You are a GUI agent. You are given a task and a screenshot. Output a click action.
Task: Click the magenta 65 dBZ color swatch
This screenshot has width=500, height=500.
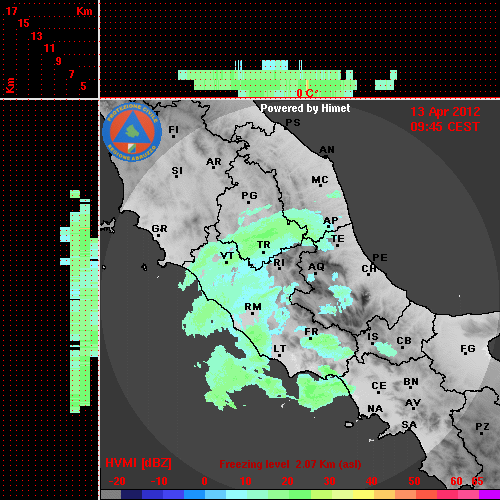[x=489, y=494]
